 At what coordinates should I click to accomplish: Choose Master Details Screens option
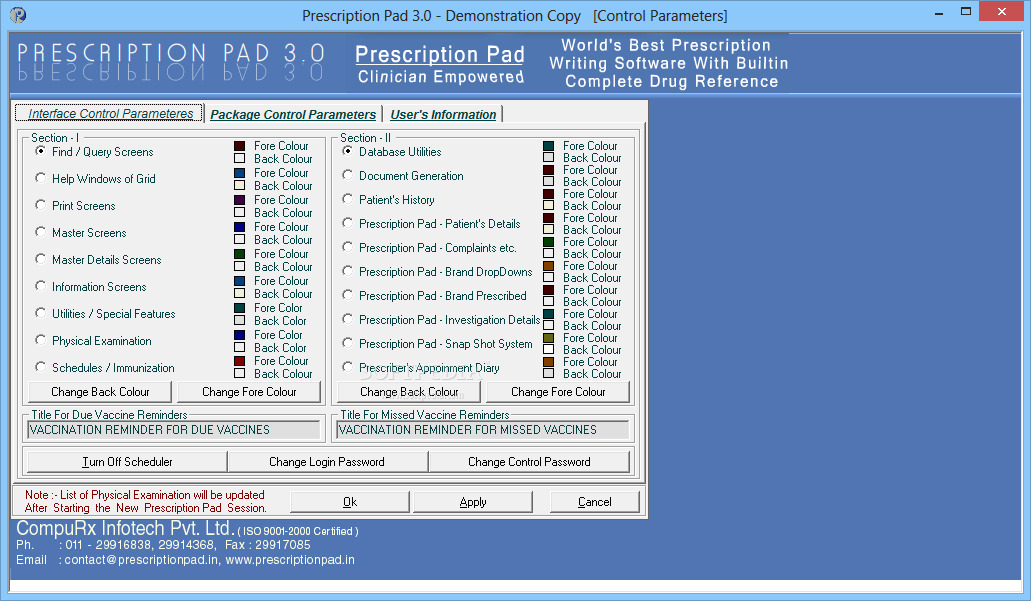point(41,259)
